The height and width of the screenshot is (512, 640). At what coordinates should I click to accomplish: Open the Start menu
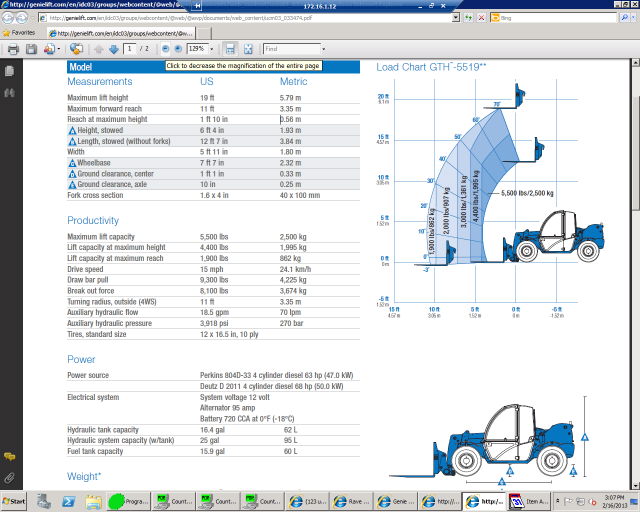(x=13, y=501)
